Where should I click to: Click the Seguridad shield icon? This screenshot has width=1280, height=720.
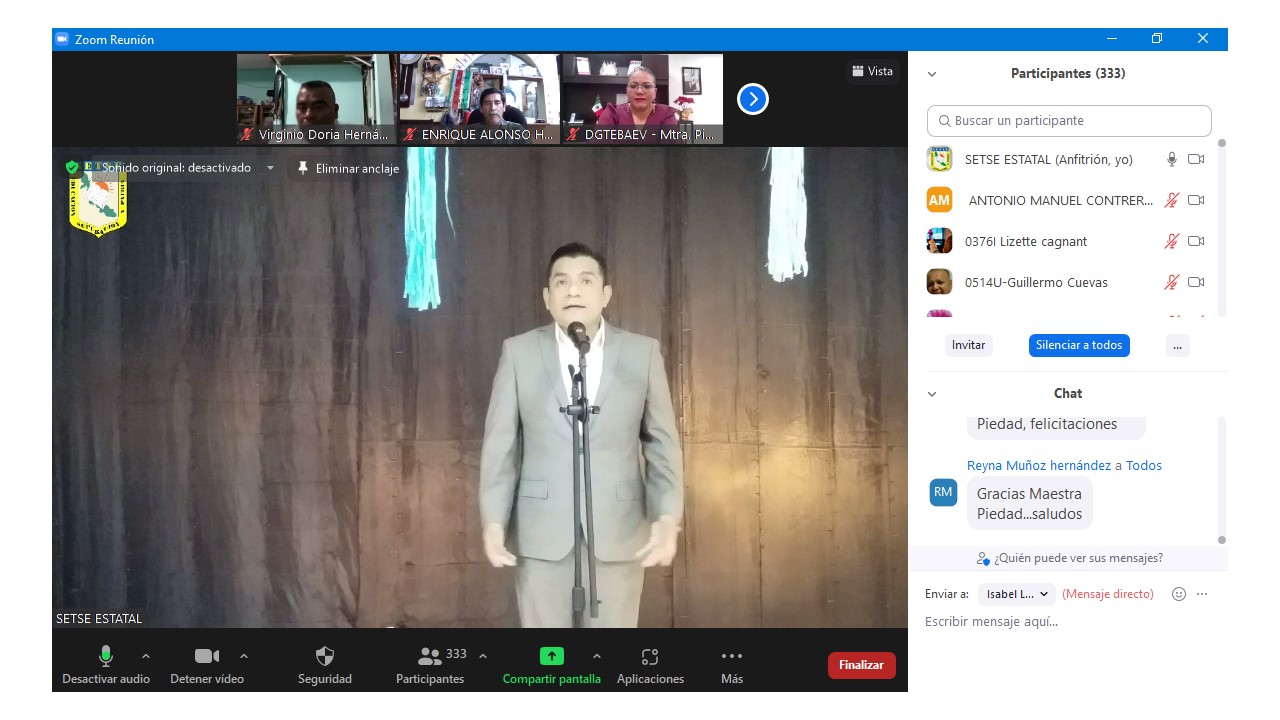click(x=325, y=656)
